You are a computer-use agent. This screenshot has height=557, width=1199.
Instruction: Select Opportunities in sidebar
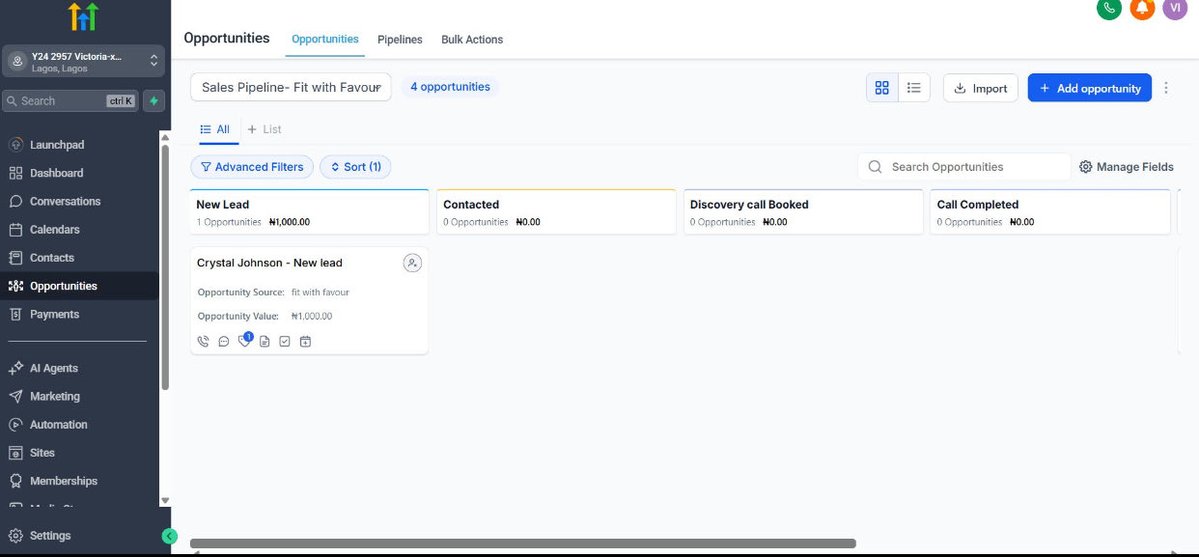click(x=80, y=286)
